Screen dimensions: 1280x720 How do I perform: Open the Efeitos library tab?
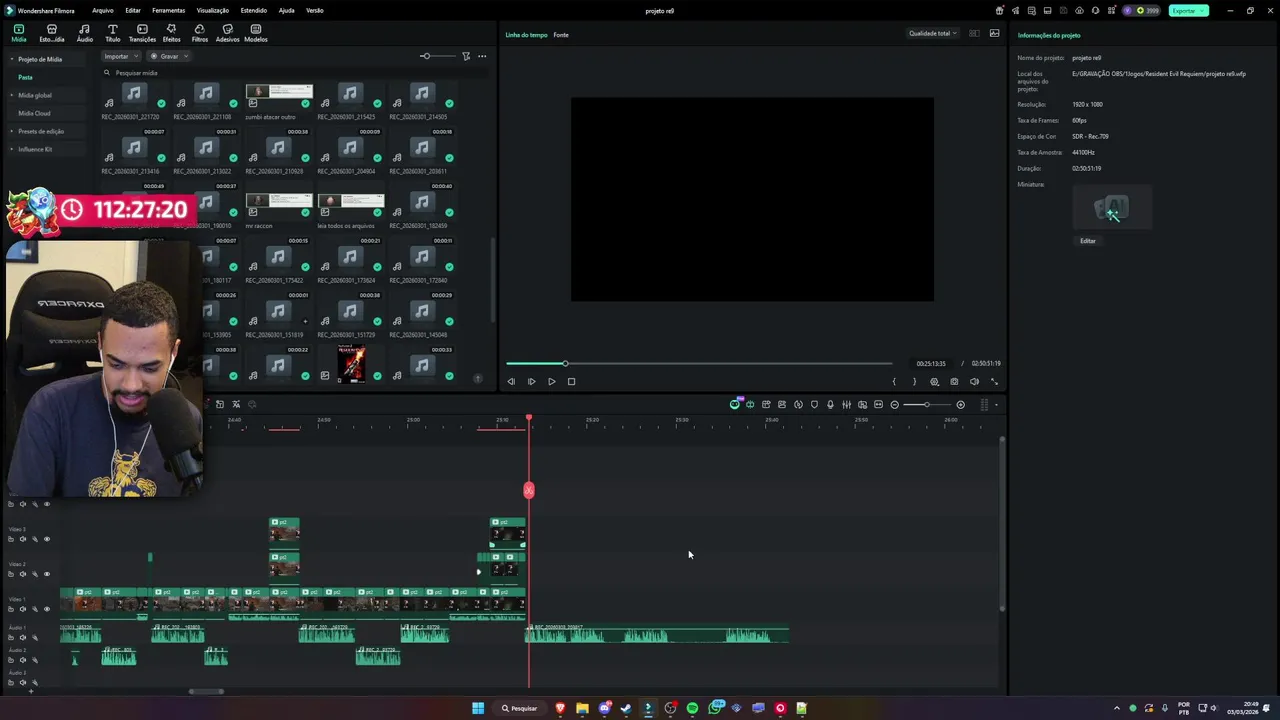171,33
